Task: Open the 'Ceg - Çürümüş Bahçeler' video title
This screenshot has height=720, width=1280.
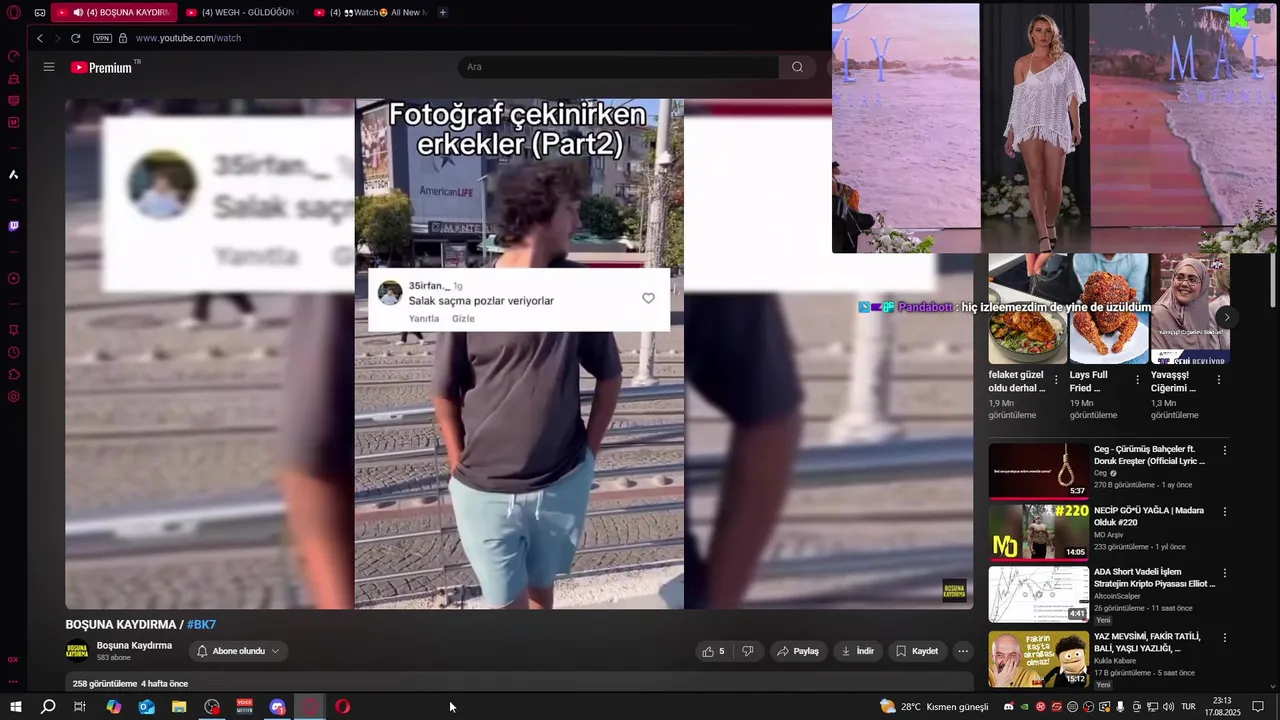Action: tap(1150, 455)
